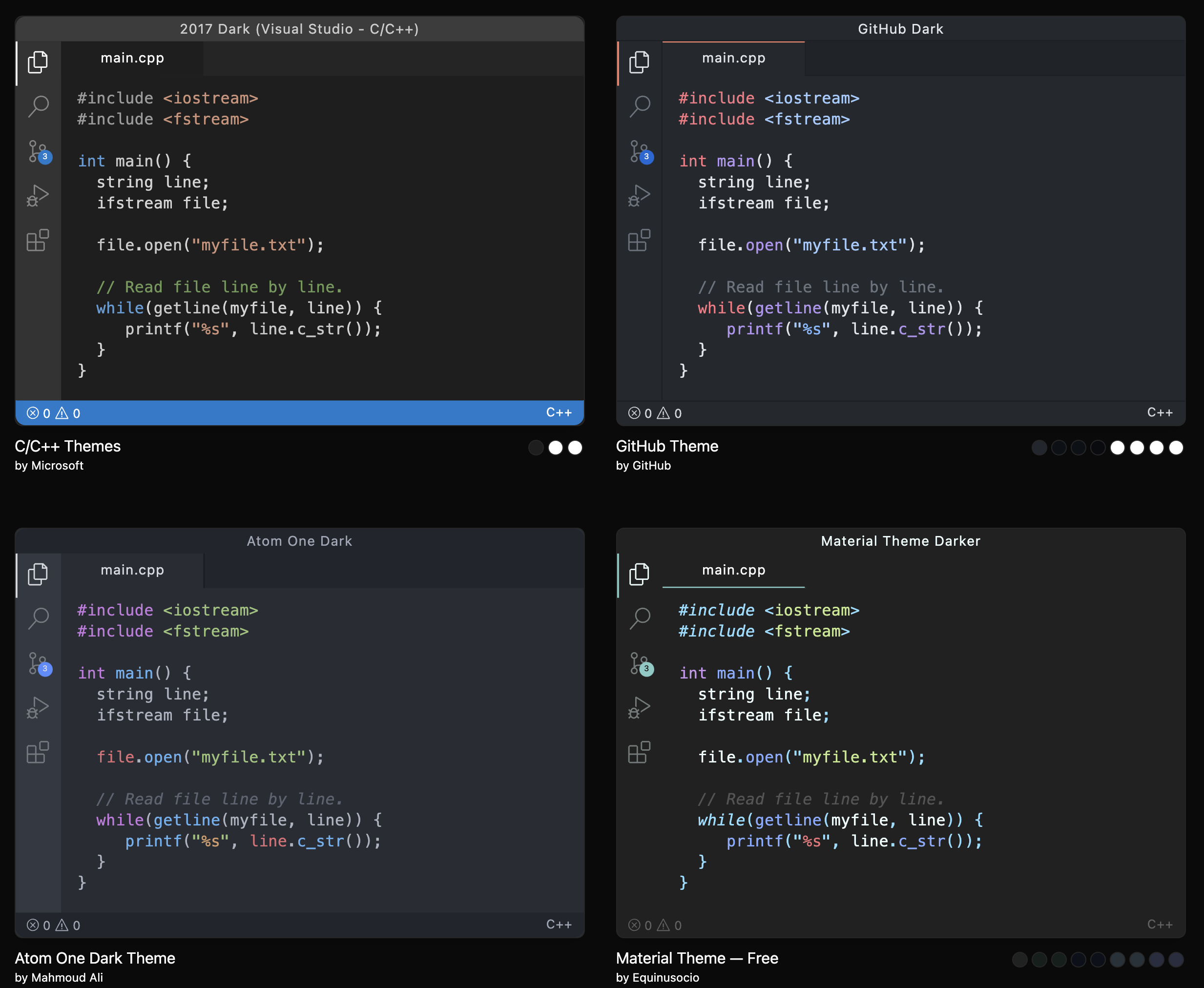Click Source Control icon in Atom One Dark preview
1204x988 pixels.
click(39, 663)
